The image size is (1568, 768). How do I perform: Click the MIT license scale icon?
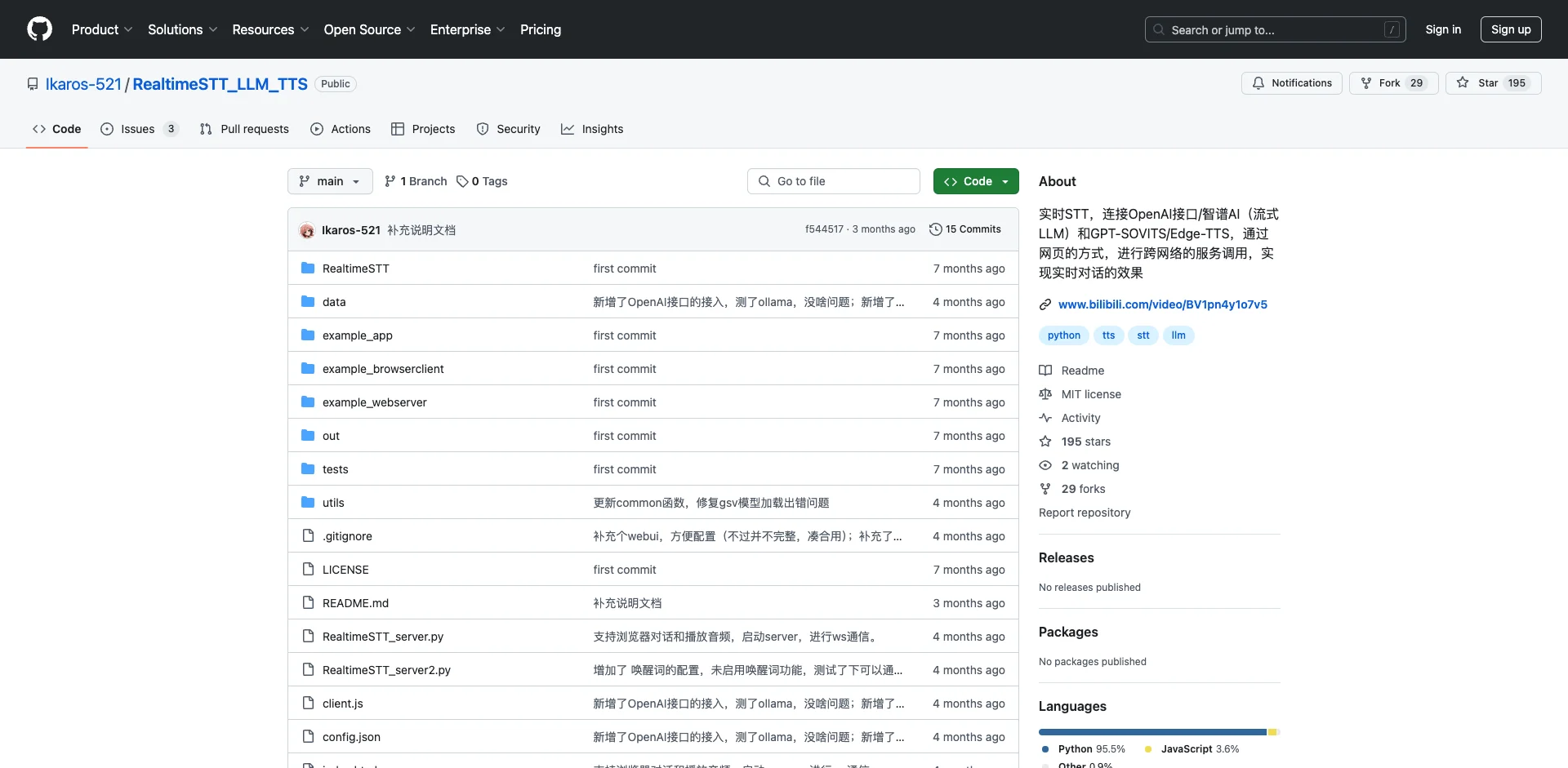click(1045, 394)
